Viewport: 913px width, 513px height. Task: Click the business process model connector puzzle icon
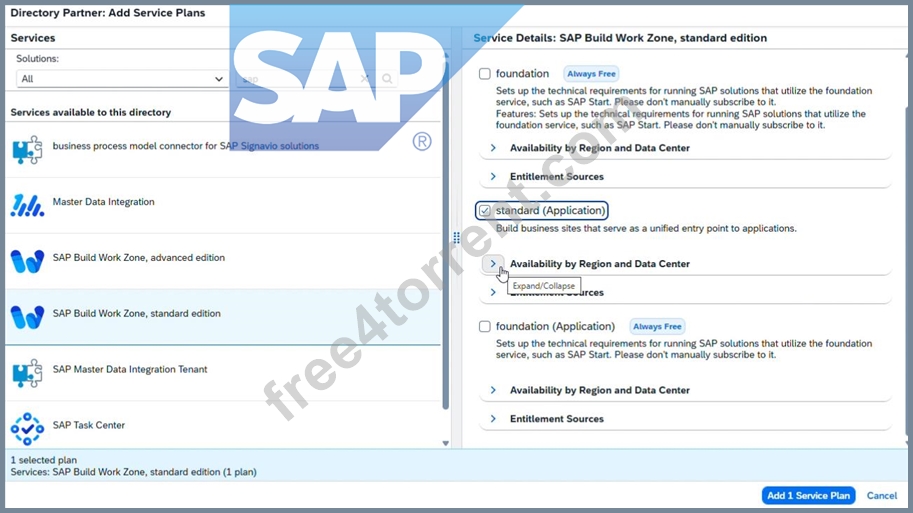(x=27, y=150)
